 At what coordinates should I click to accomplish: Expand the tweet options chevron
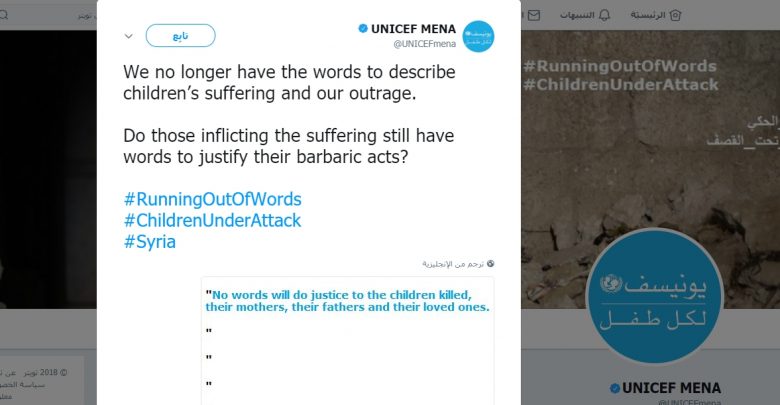(x=128, y=36)
